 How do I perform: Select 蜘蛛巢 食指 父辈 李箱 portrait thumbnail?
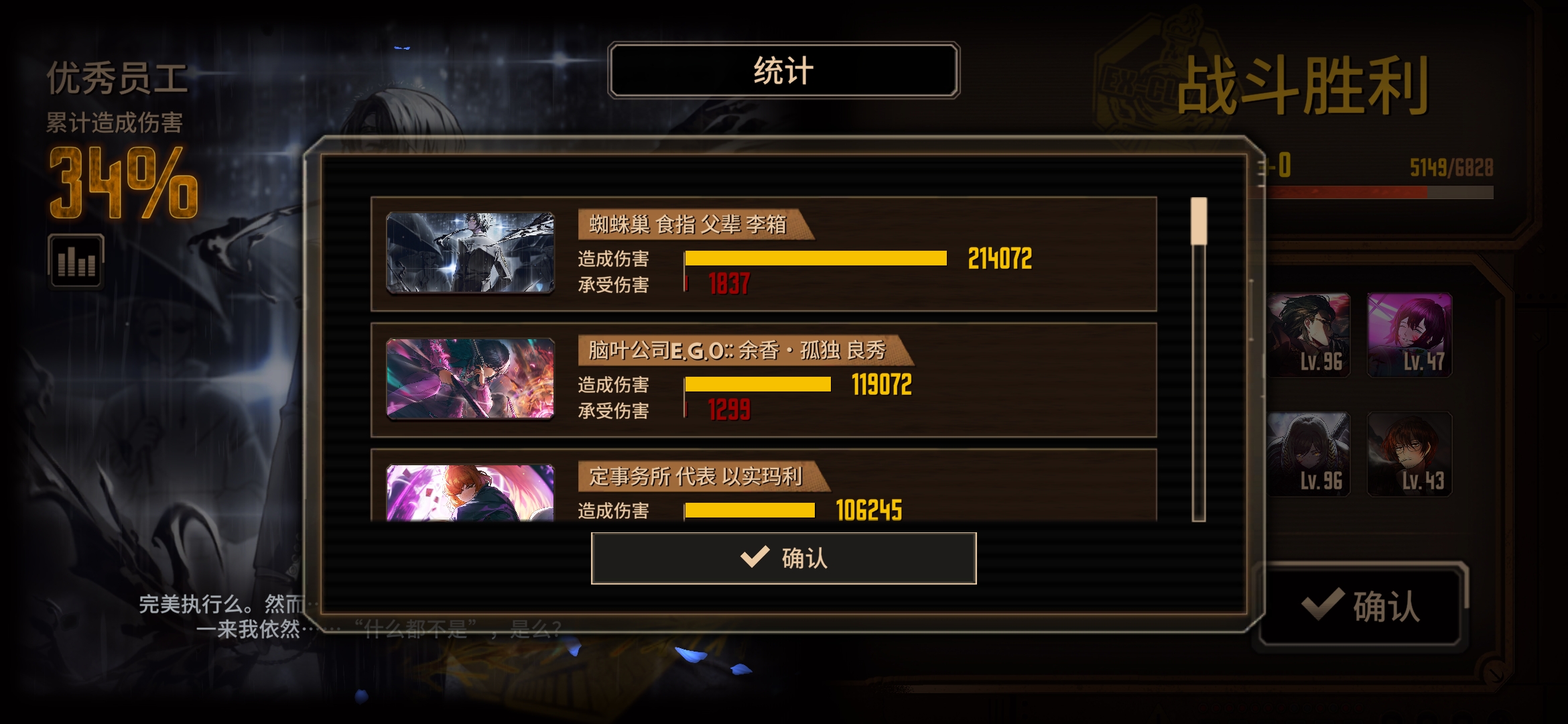pos(470,253)
